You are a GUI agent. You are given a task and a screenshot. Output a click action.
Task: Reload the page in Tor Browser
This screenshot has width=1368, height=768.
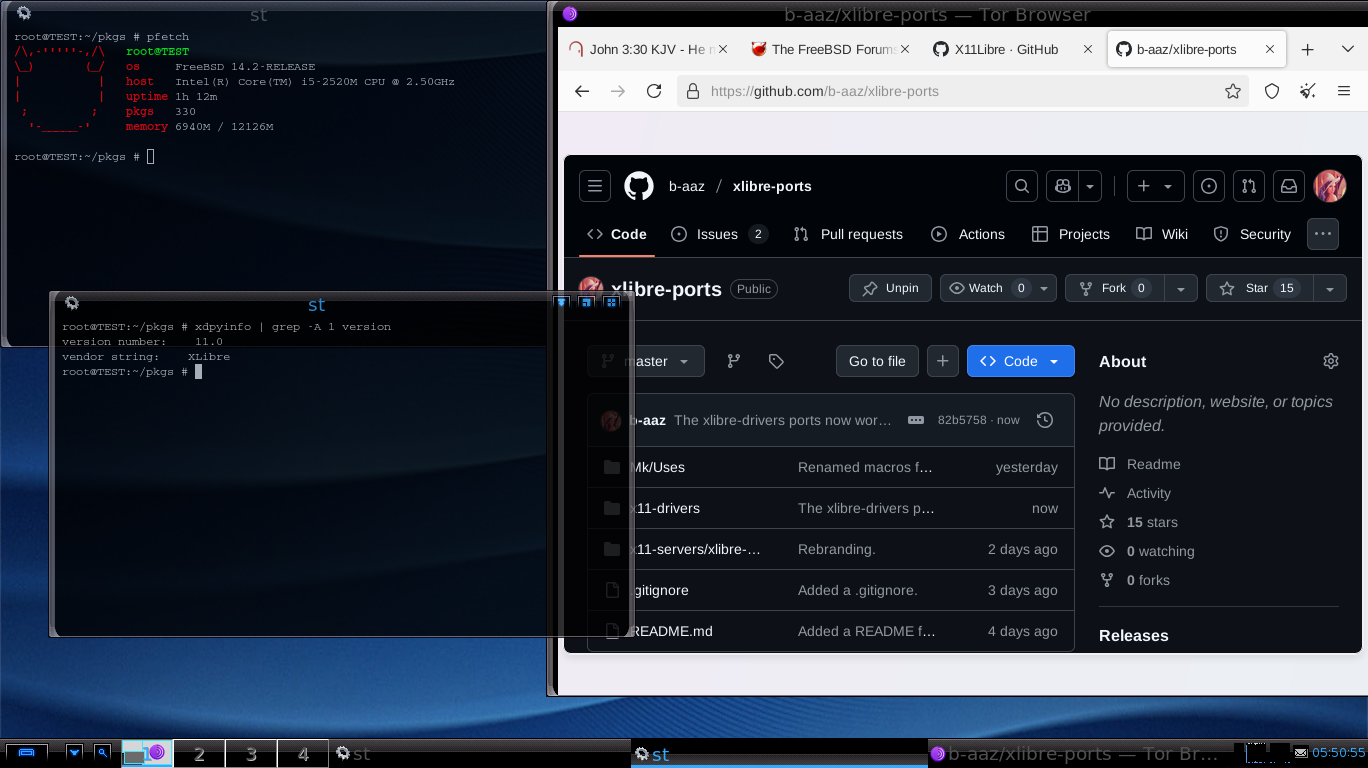[654, 91]
